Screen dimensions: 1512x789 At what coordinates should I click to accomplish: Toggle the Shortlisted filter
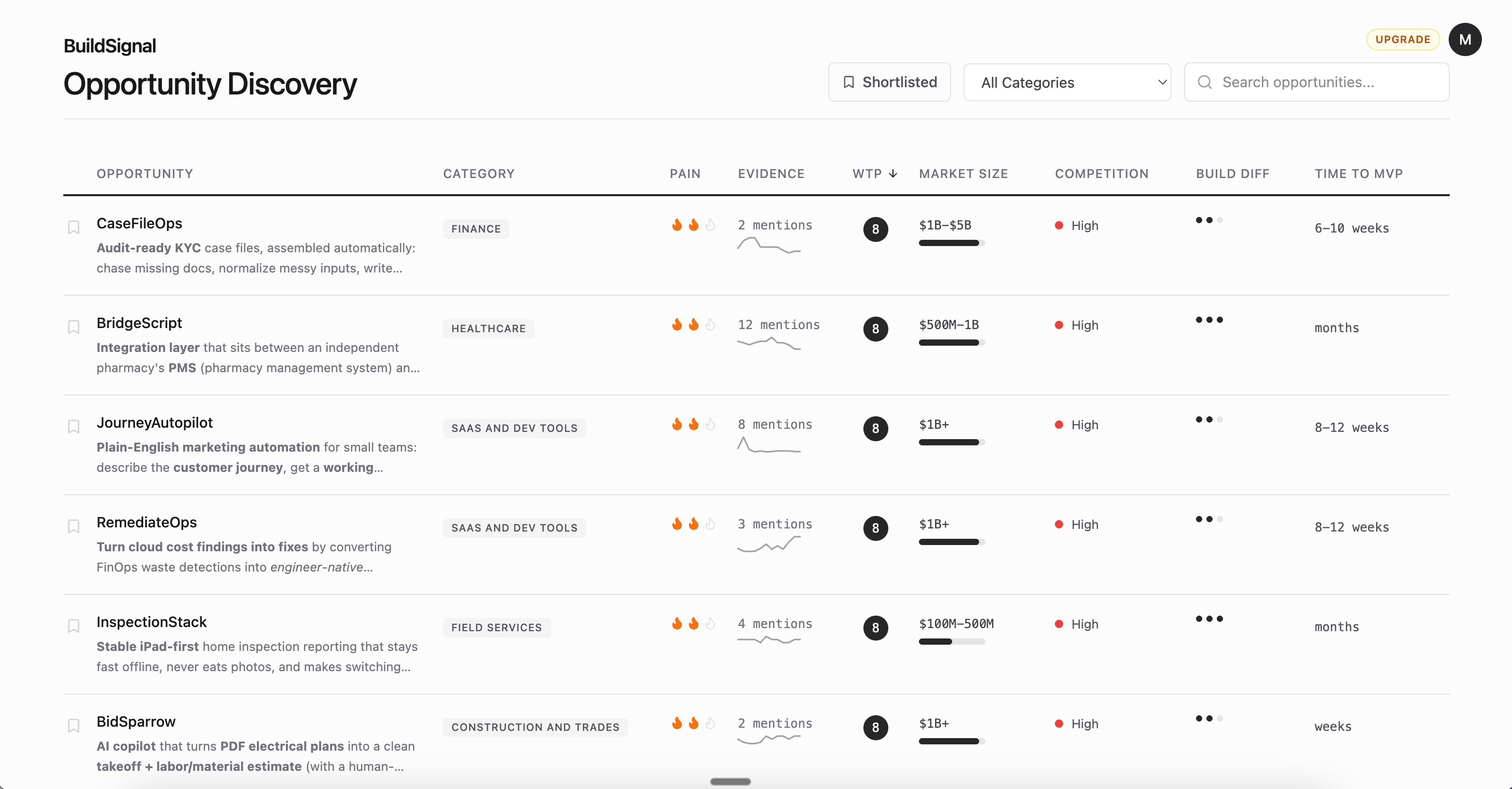(x=889, y=82)
